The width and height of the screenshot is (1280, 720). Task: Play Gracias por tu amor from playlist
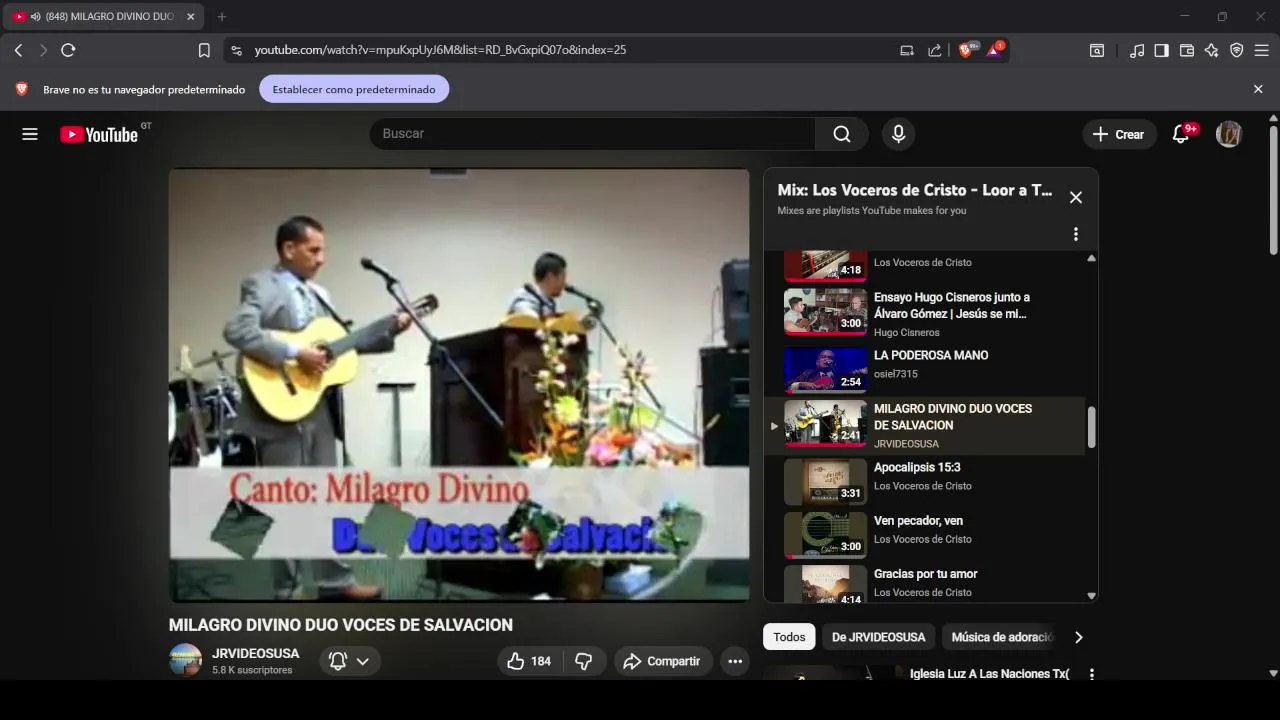[x=925, y=585]
